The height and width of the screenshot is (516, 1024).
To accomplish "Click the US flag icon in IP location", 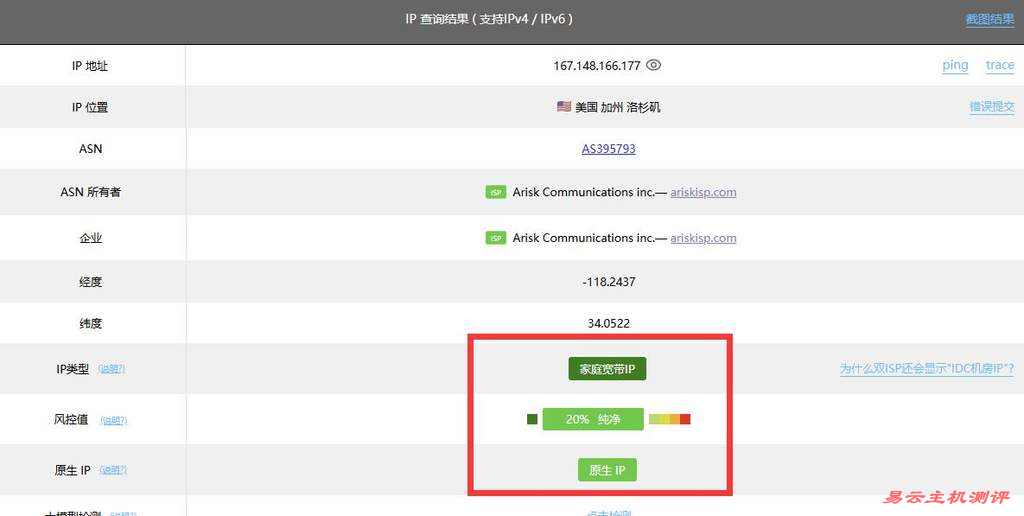I will [564, 106].
